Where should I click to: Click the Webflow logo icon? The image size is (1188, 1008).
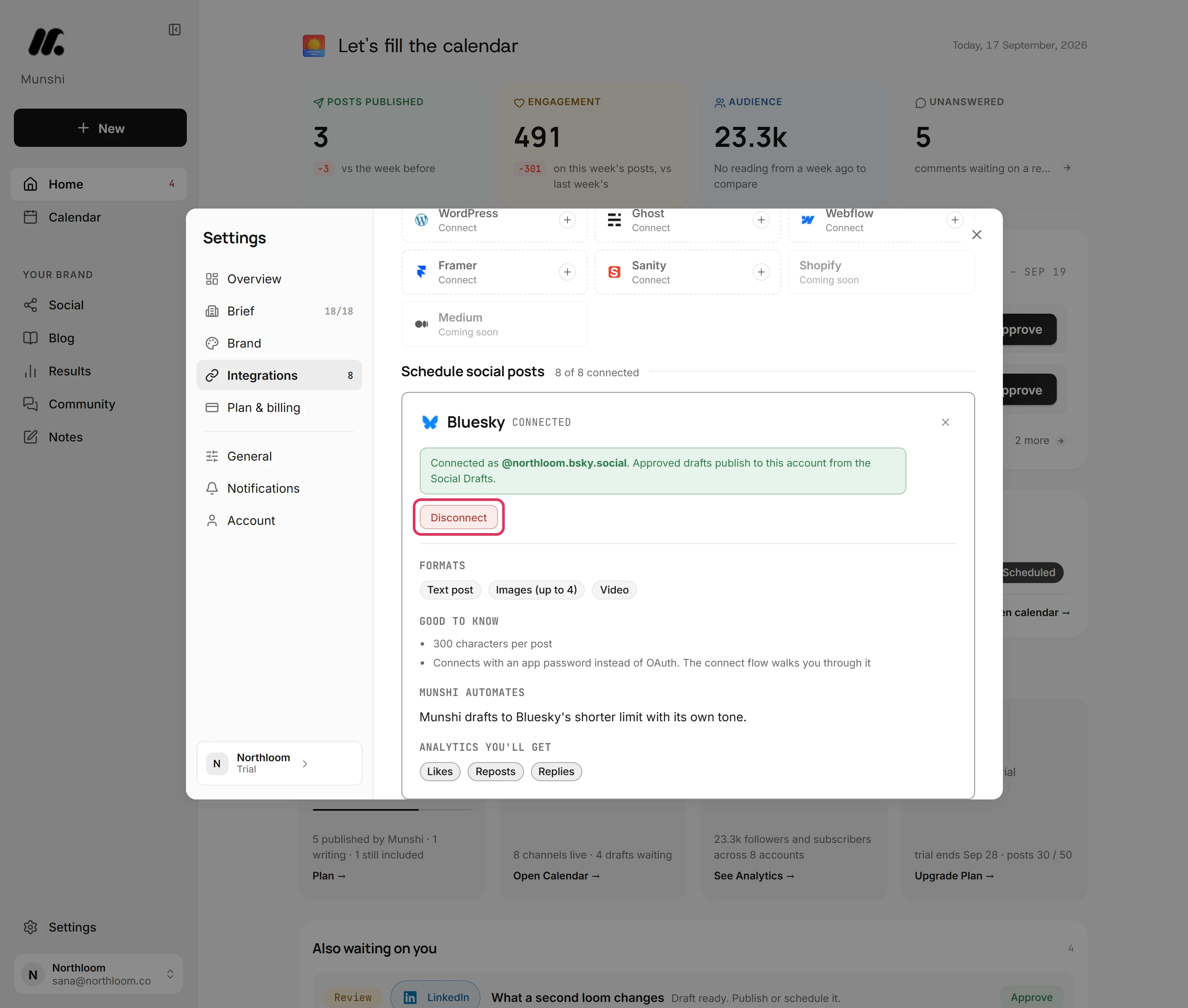click(x=808, y=220)
